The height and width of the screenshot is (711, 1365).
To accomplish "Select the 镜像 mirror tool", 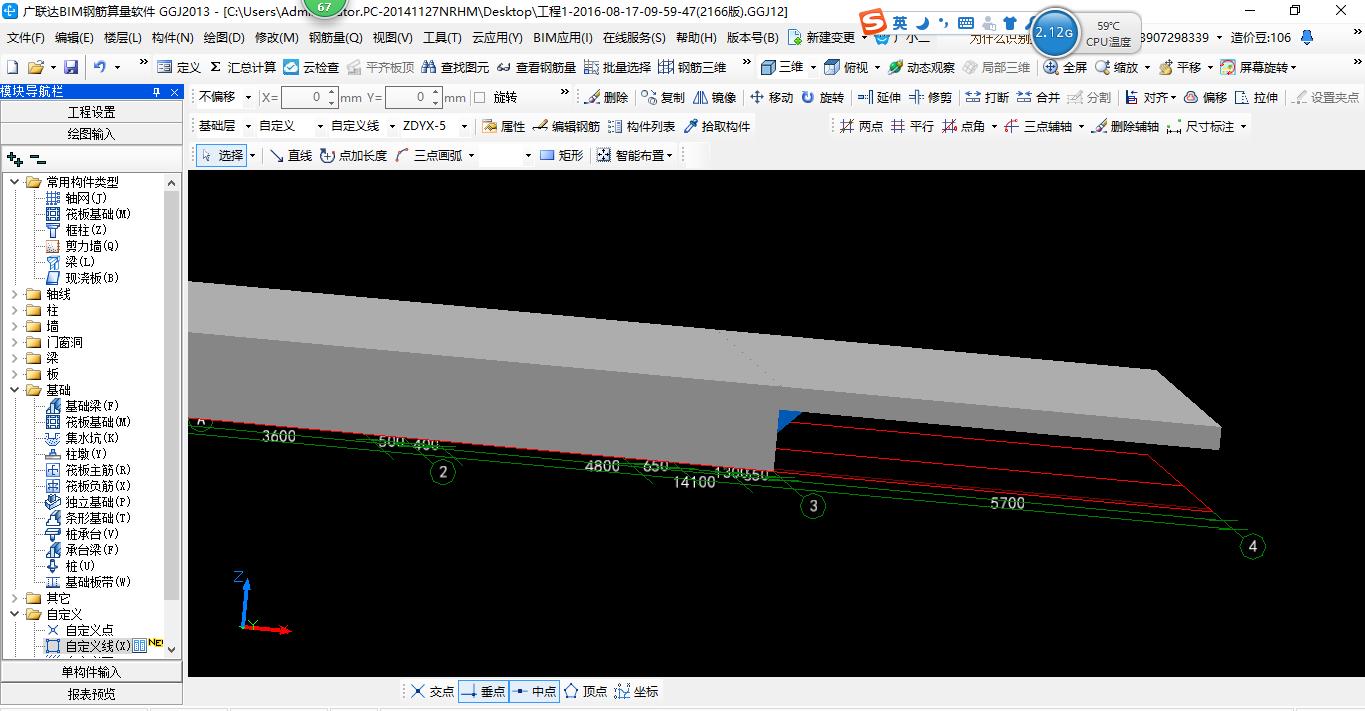I will pos(714,97).
